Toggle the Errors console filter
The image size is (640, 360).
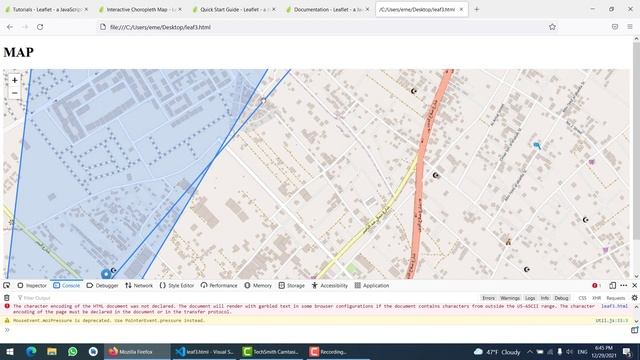(488, 298)
